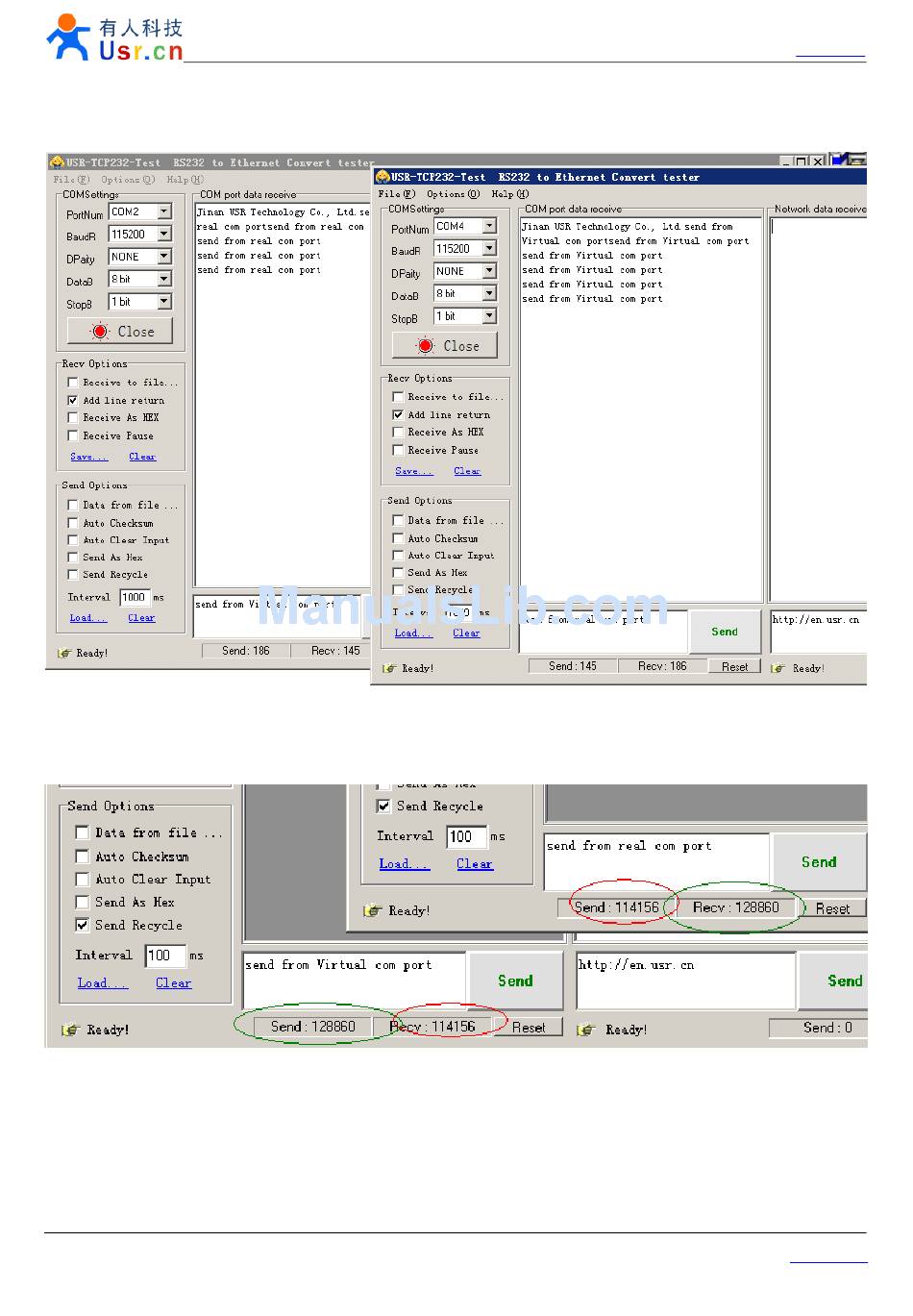Expand the PortNum dropdown showing COM2
Viewport: 913px width, 1316px height.
[164, 211]
